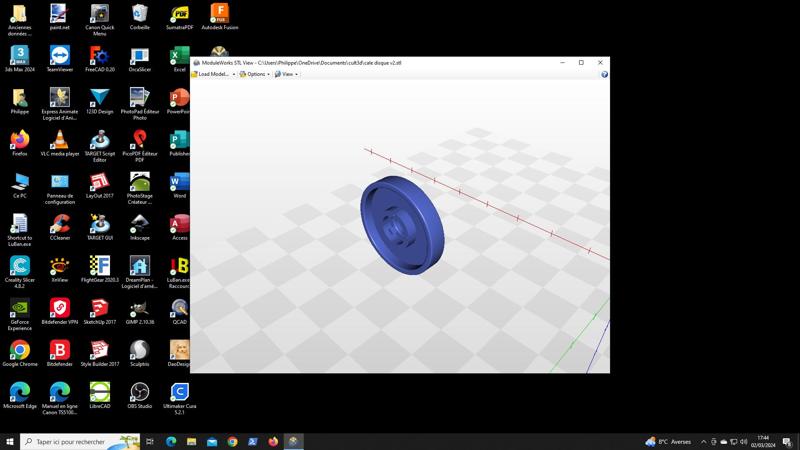The height and width of the screenshot is (450, 800).
Task: Select the Express Animate desktop icon
Action: coord(60,104)
